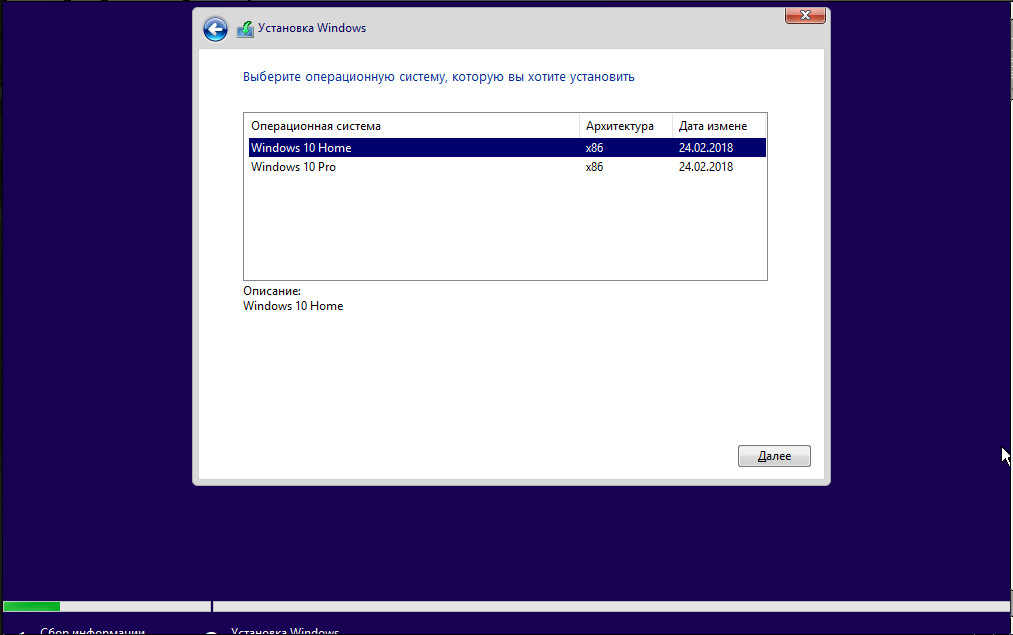Click the 24.02.2018 date for Windows 10 Home
This screenshot has height=635, width=1013.
[705, 148]
